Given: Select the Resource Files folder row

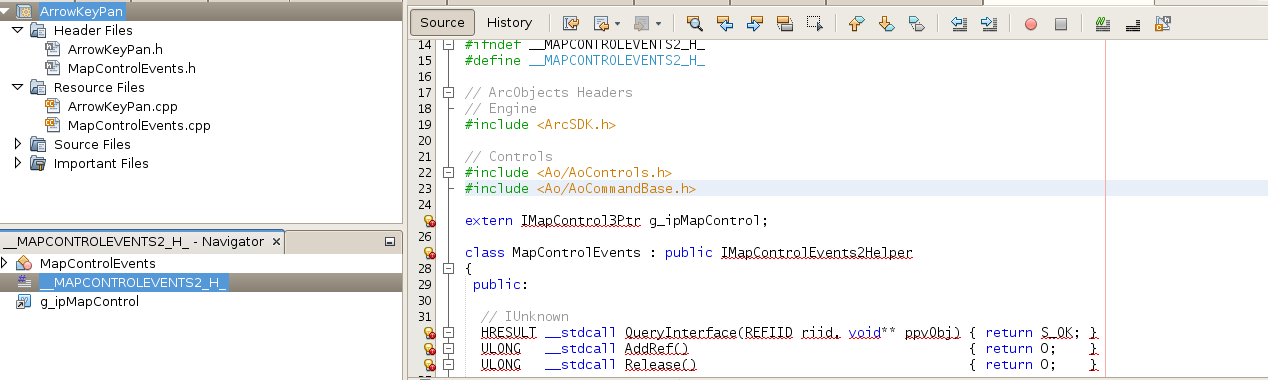Looking at the screenshot, I should 99,87.
